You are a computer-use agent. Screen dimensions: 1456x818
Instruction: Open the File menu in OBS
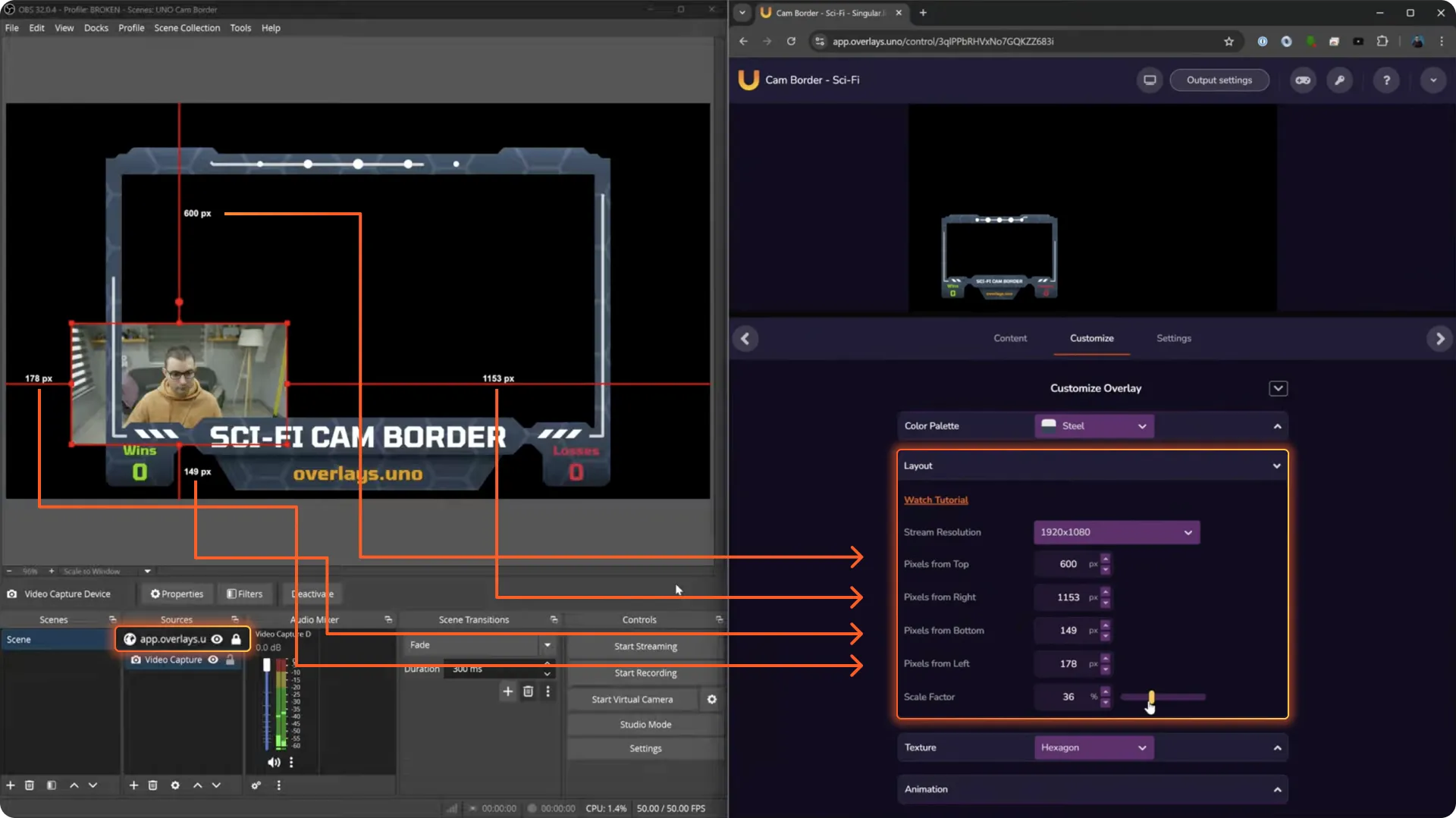click(12, 28)
